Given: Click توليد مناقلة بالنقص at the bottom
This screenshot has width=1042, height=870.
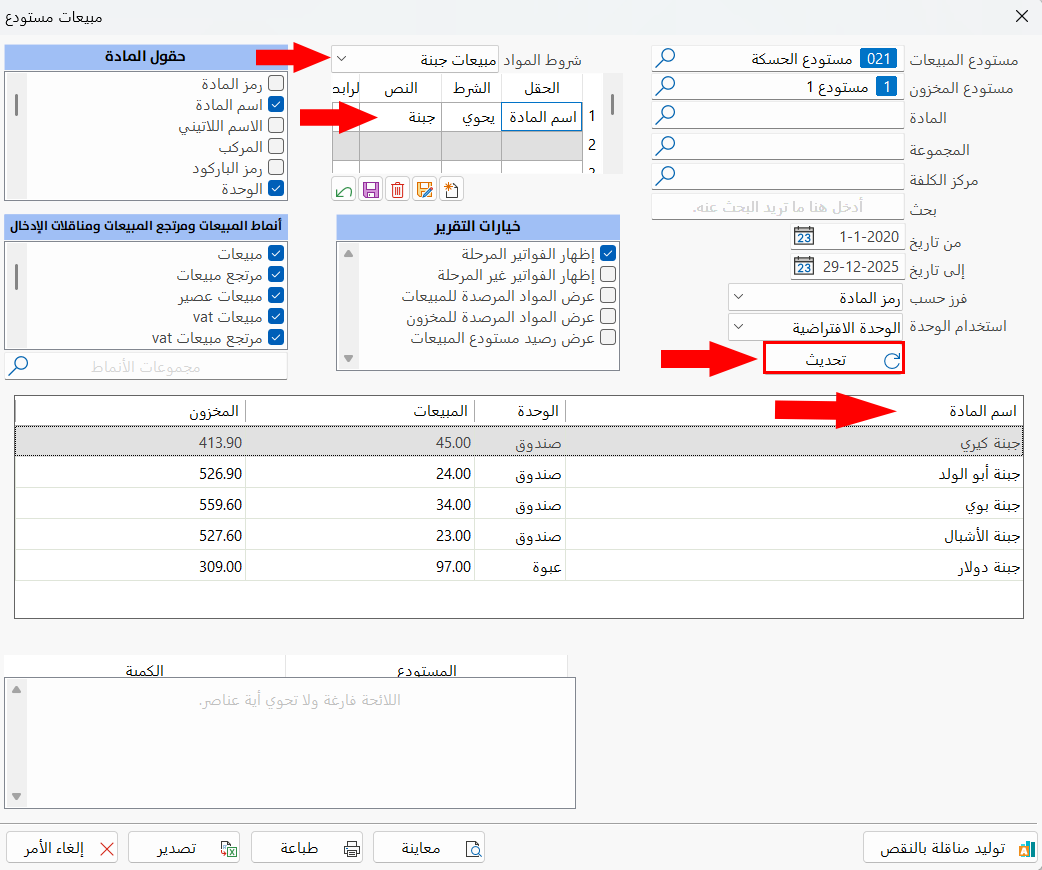Looking at the screenshot, I should pyautogui.click(x=947, y=847).
